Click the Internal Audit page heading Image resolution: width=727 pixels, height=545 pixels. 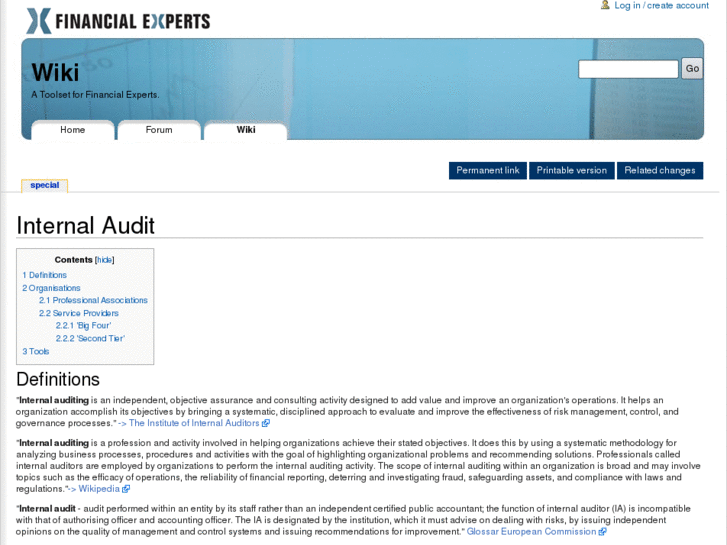(86, 225)
